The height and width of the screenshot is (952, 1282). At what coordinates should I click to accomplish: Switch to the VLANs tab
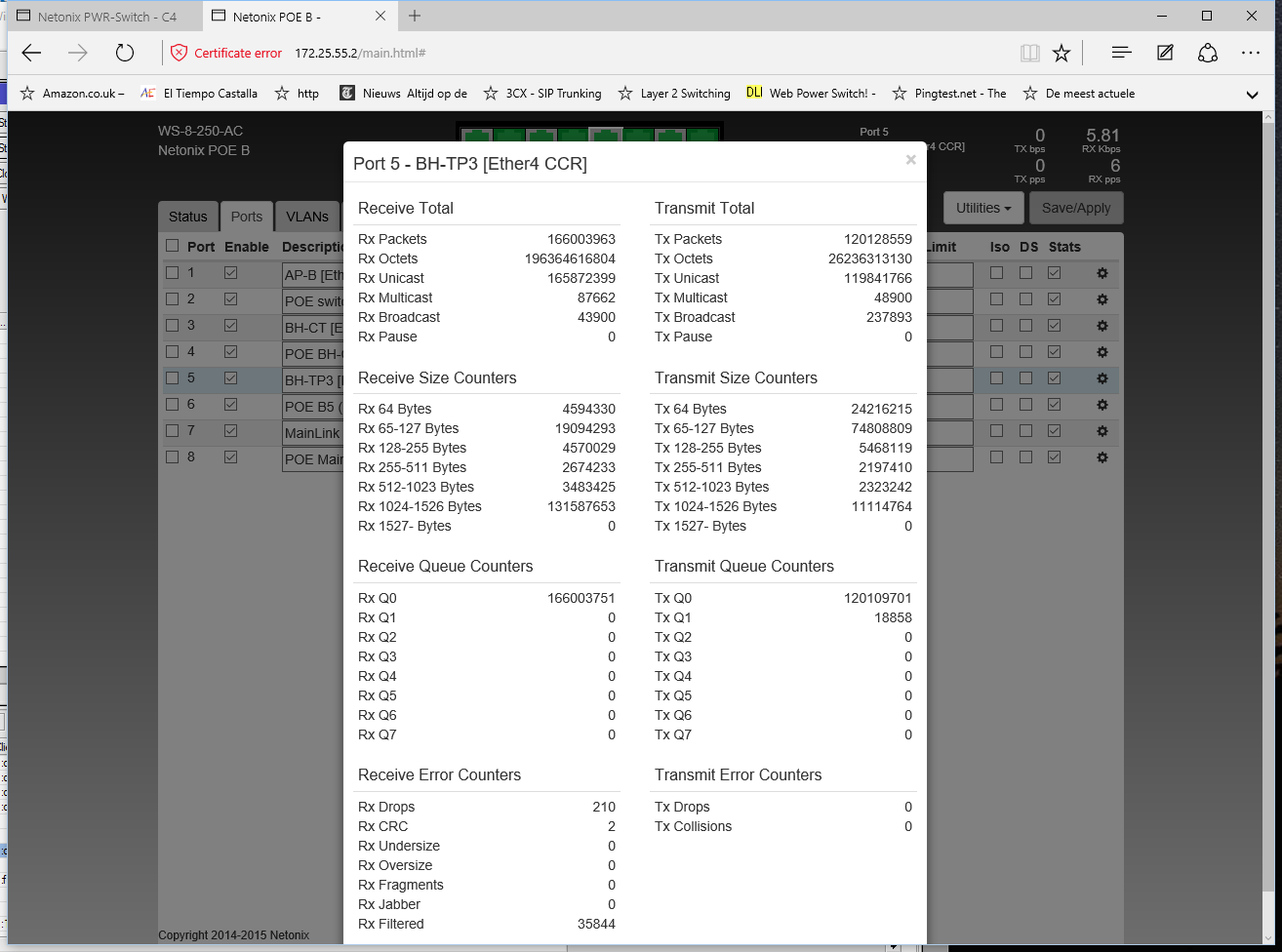tap(307, 217)
